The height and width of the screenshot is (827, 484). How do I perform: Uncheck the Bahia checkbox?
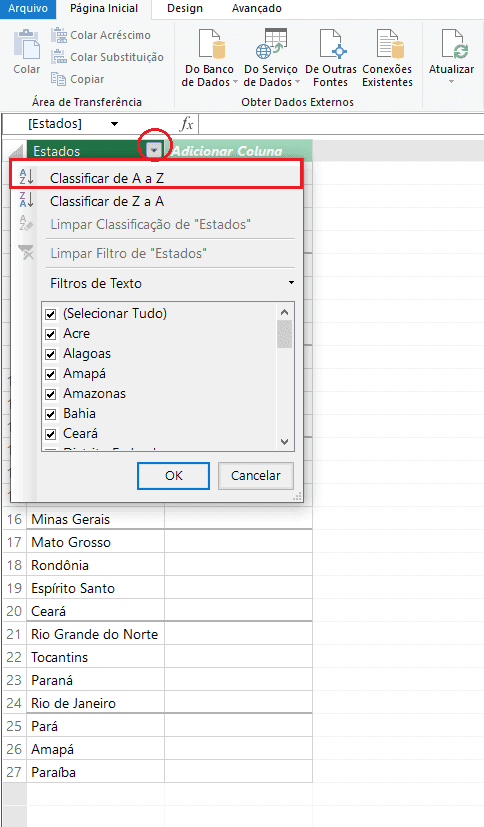point(51,415)
